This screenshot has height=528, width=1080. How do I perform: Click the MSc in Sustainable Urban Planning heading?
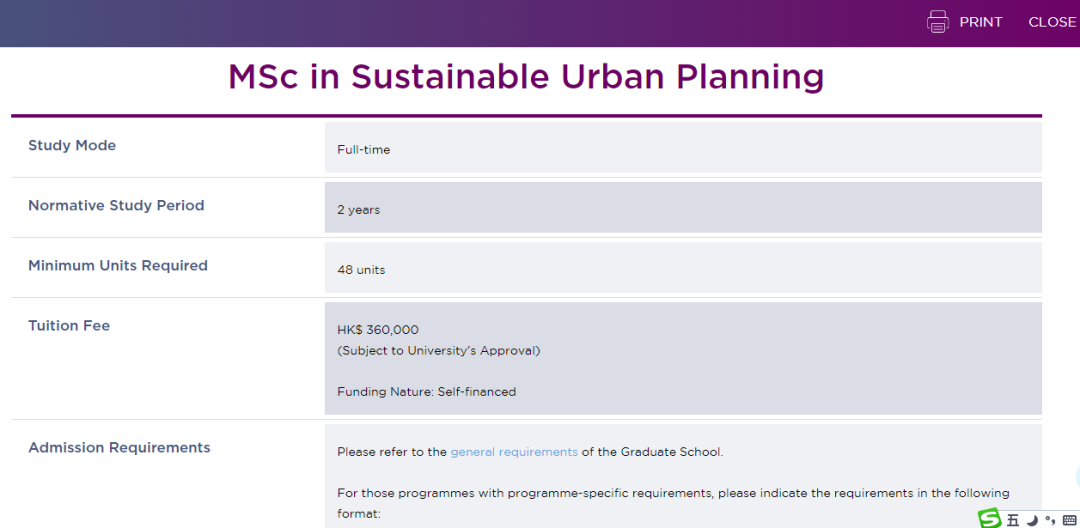click(x=526, y=77)
